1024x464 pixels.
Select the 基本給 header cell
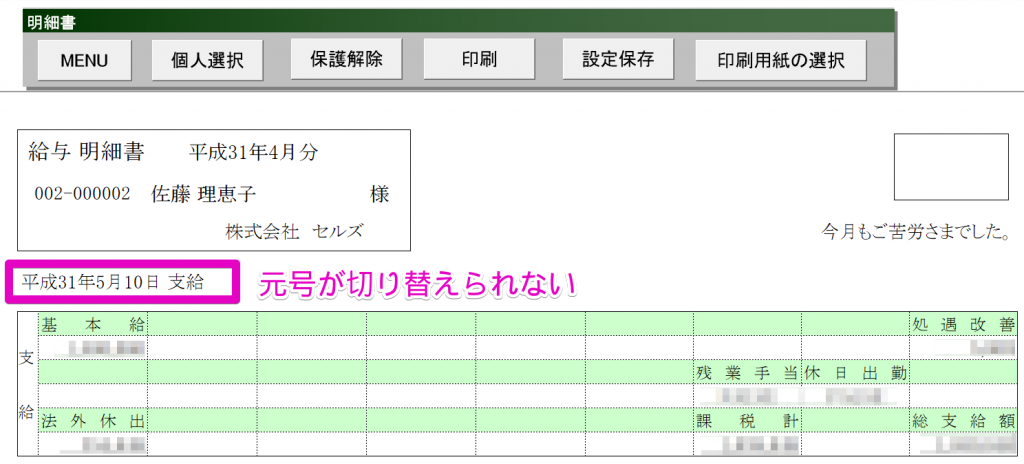point(93,323)
